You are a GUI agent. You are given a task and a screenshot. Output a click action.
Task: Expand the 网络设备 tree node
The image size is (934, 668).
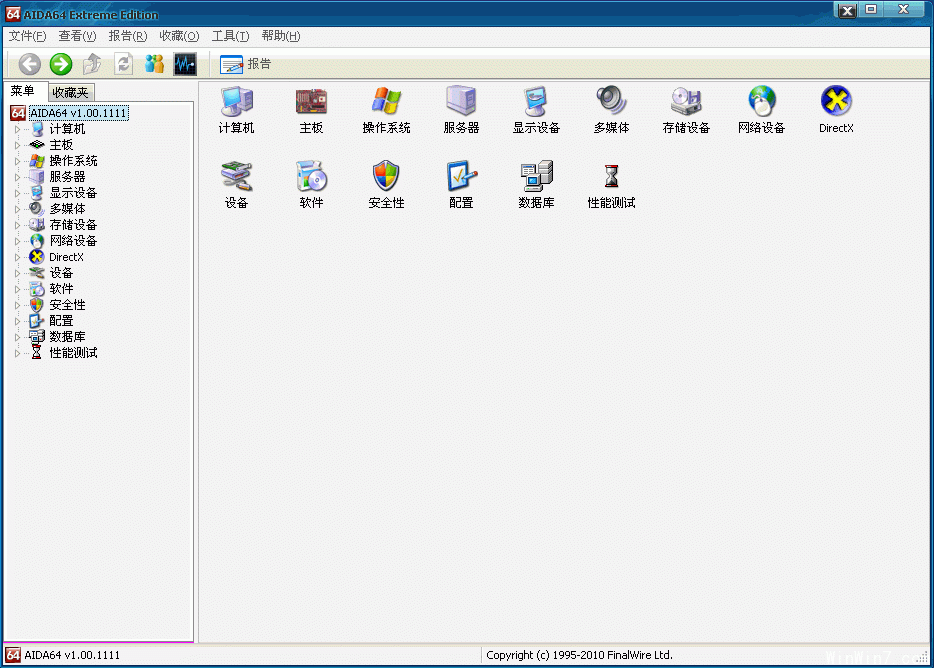click(16, 241)
